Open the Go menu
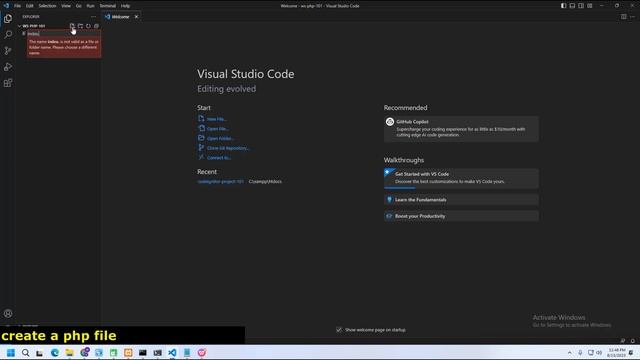 [79, 6]
